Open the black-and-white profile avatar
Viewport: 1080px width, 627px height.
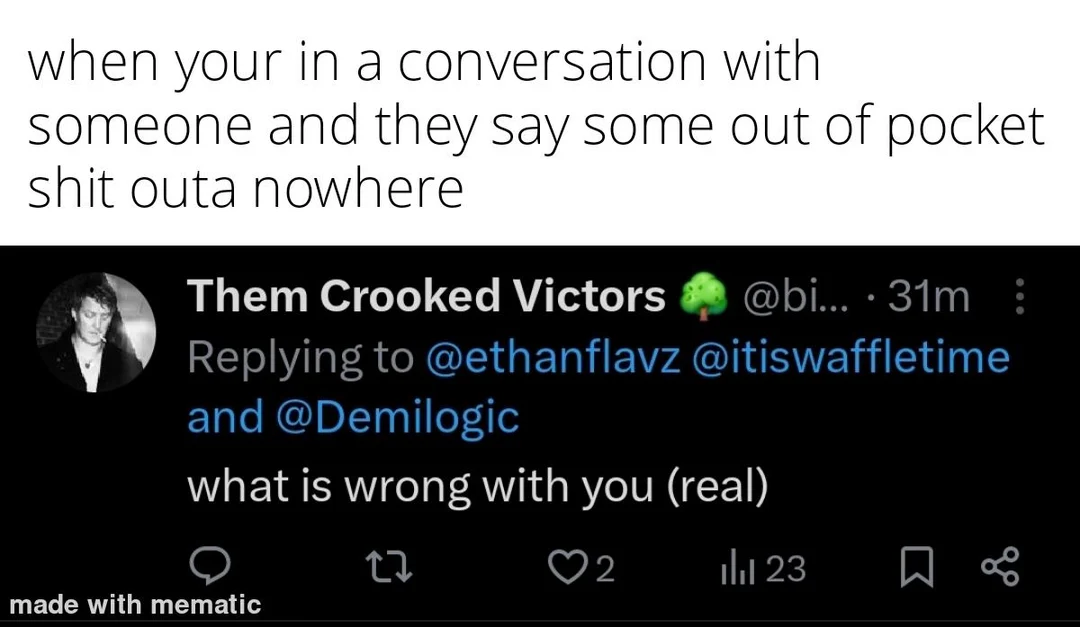click(x=96, y=332)
